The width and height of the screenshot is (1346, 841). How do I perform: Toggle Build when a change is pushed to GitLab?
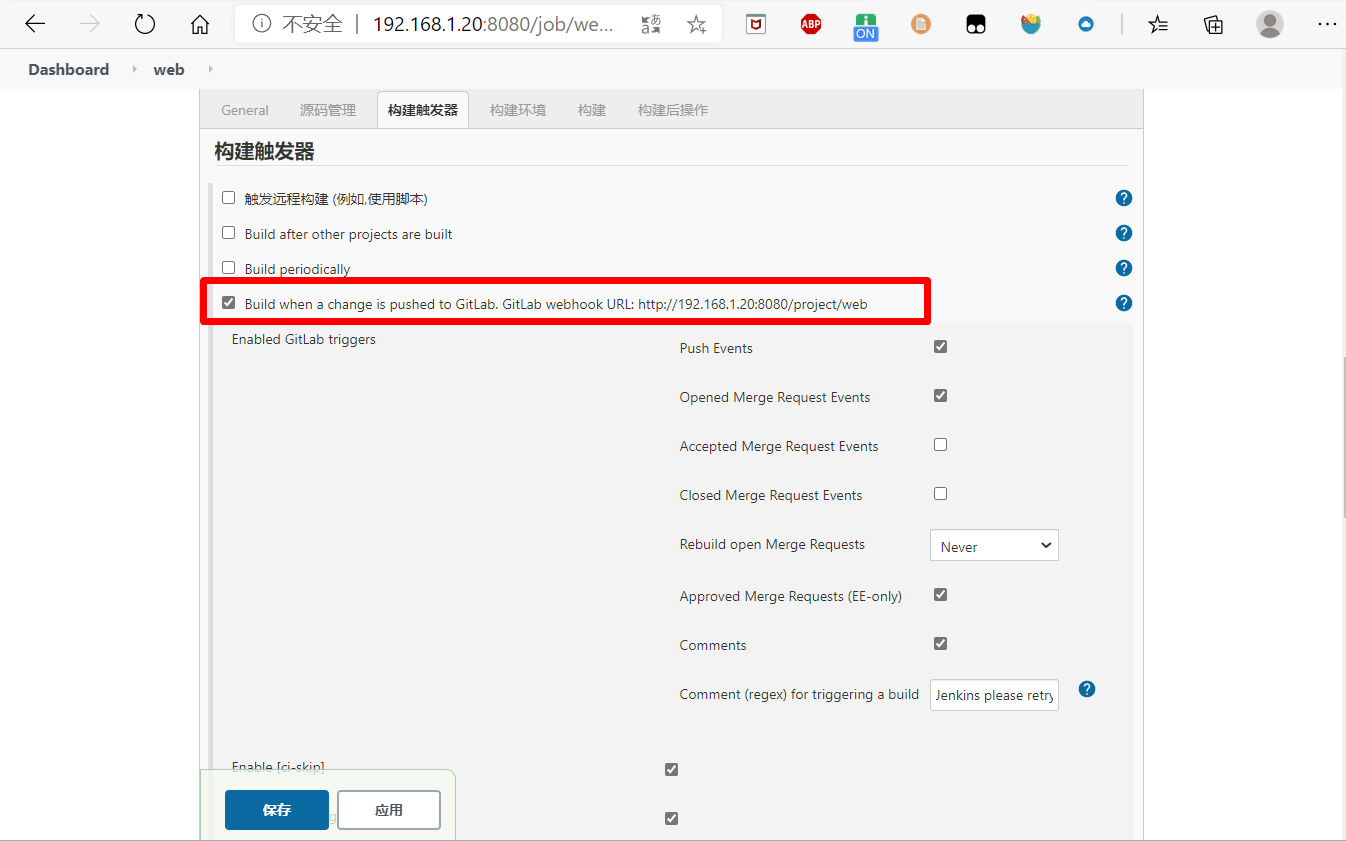[228, 302]
